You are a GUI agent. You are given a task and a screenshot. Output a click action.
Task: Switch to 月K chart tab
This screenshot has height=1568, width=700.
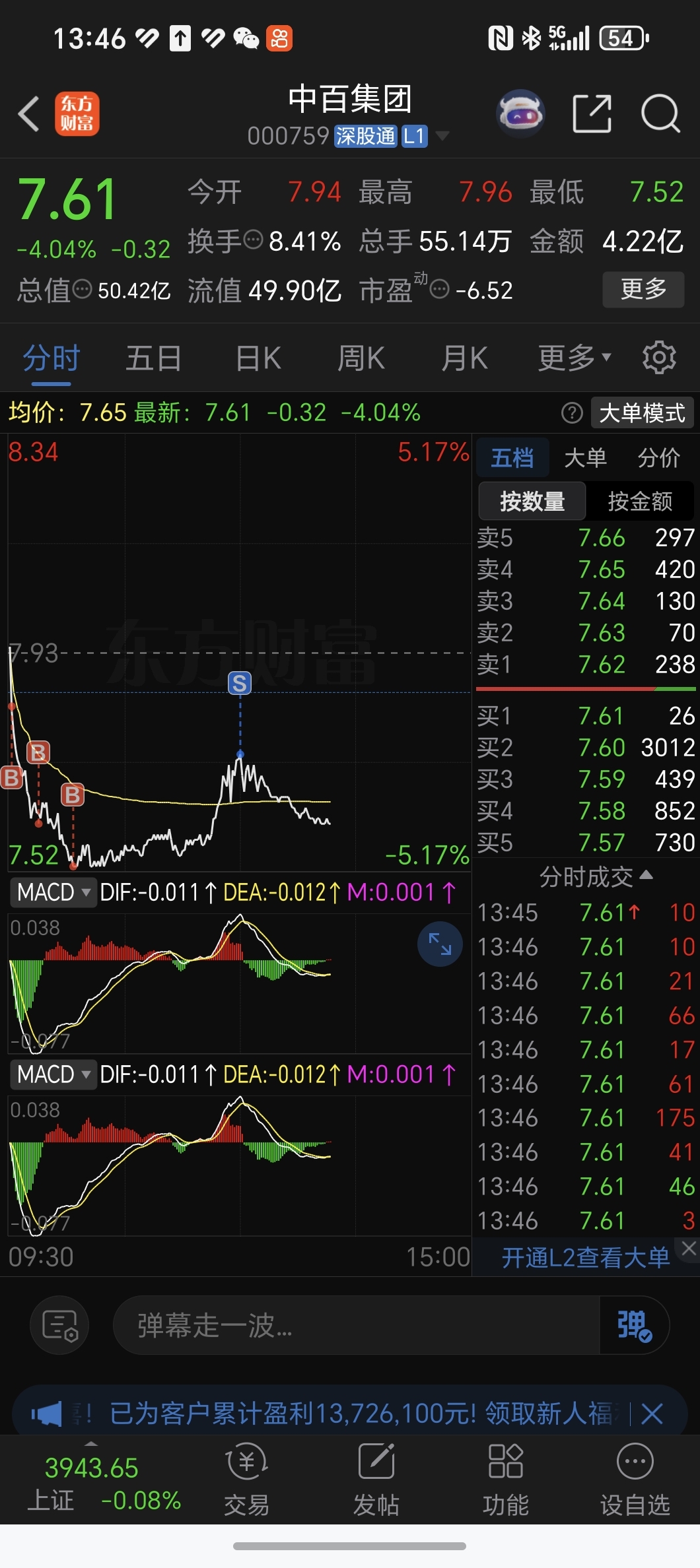click(464, 358)
